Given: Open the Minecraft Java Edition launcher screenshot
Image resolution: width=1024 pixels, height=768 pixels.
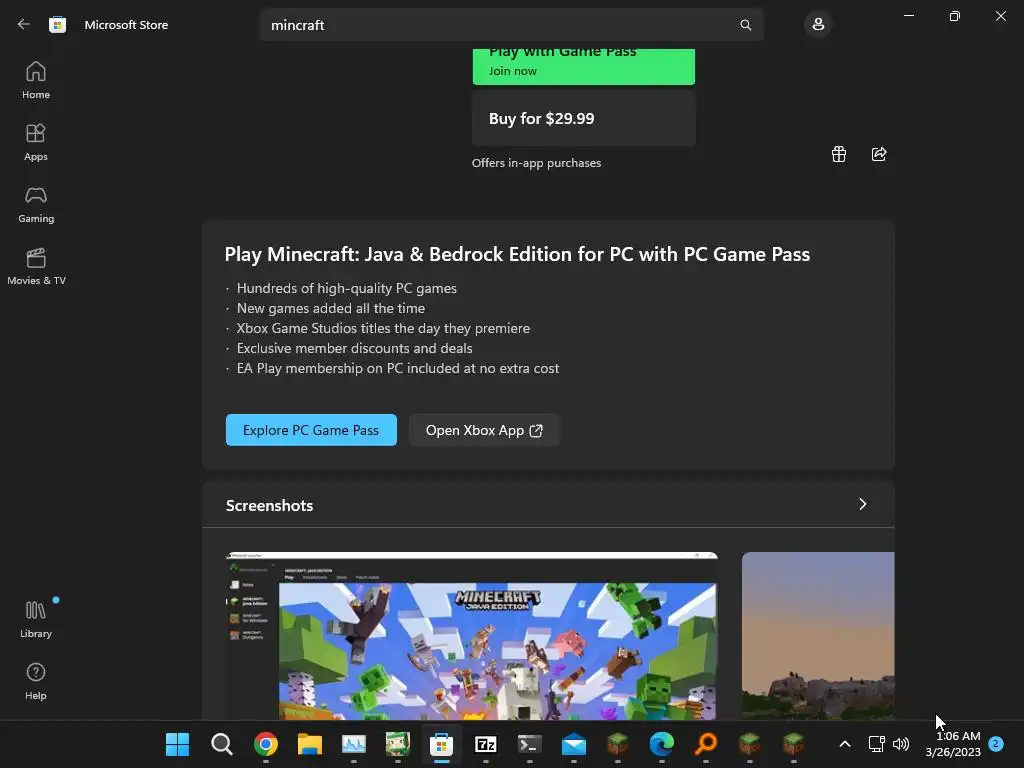Looking at the screenshot, I should pos(472,636).
